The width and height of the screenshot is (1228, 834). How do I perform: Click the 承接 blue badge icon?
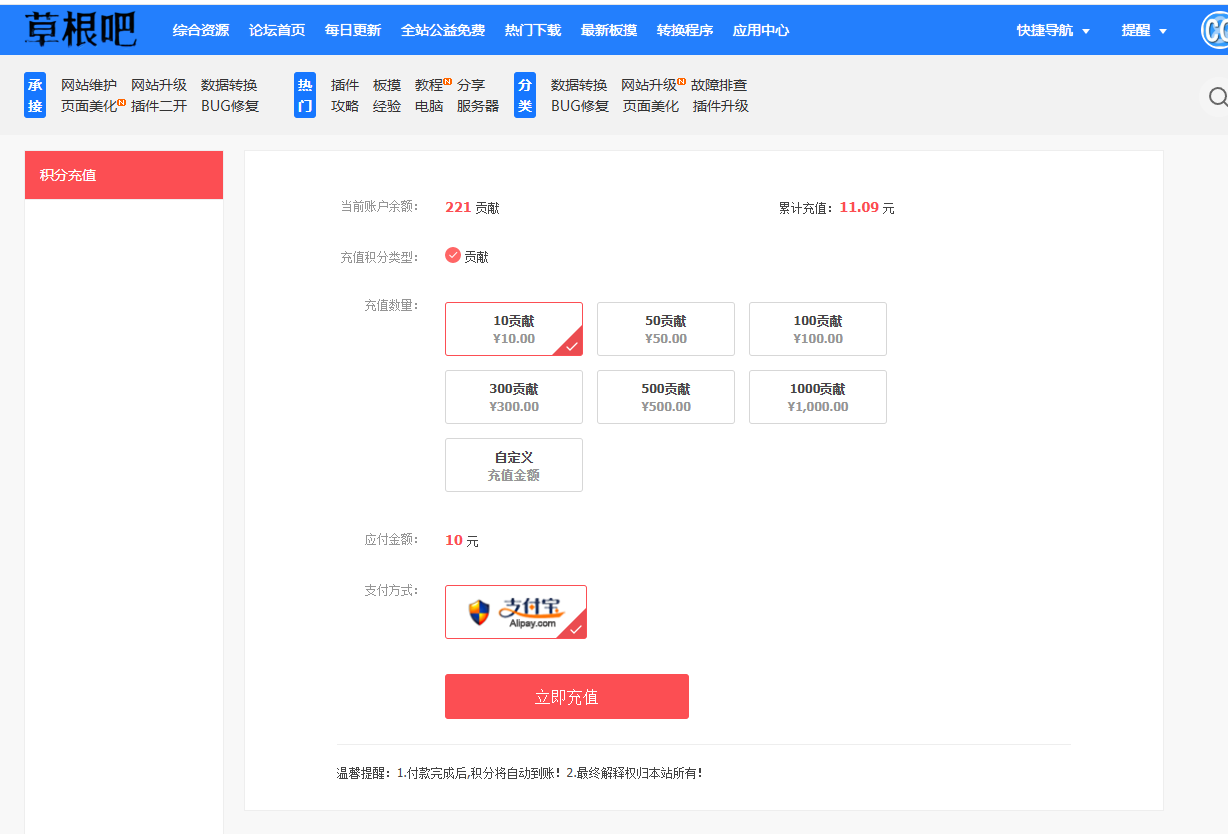(x=35, y=94)
